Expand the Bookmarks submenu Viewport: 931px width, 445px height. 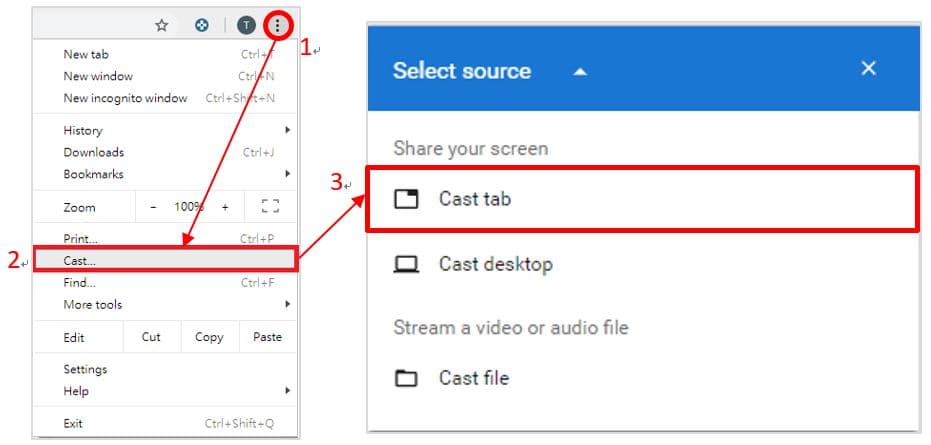pyautogui.click(x=165, y=174)
